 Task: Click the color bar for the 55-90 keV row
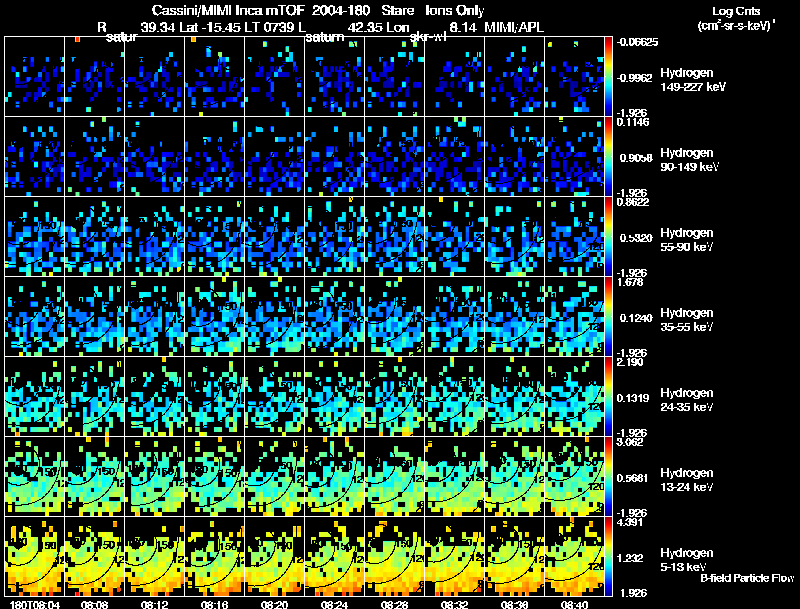(x=608, y=237)
